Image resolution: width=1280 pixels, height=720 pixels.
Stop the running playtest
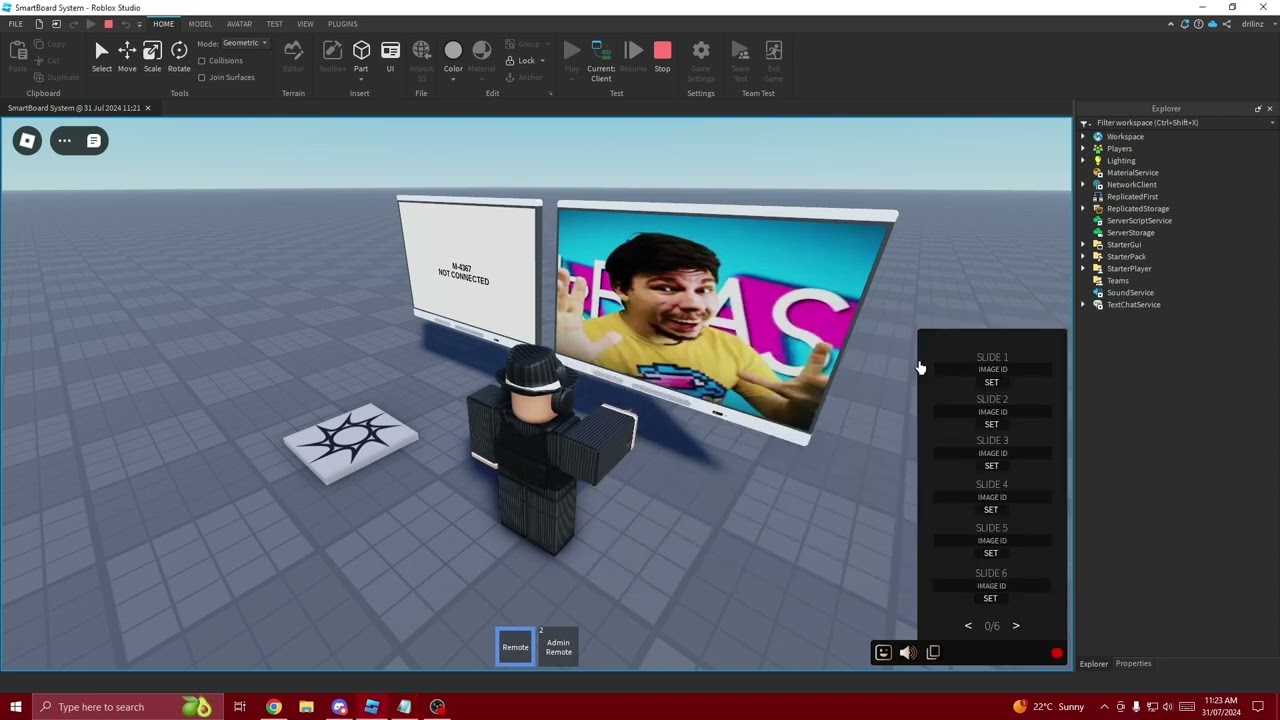click(662, 56)
